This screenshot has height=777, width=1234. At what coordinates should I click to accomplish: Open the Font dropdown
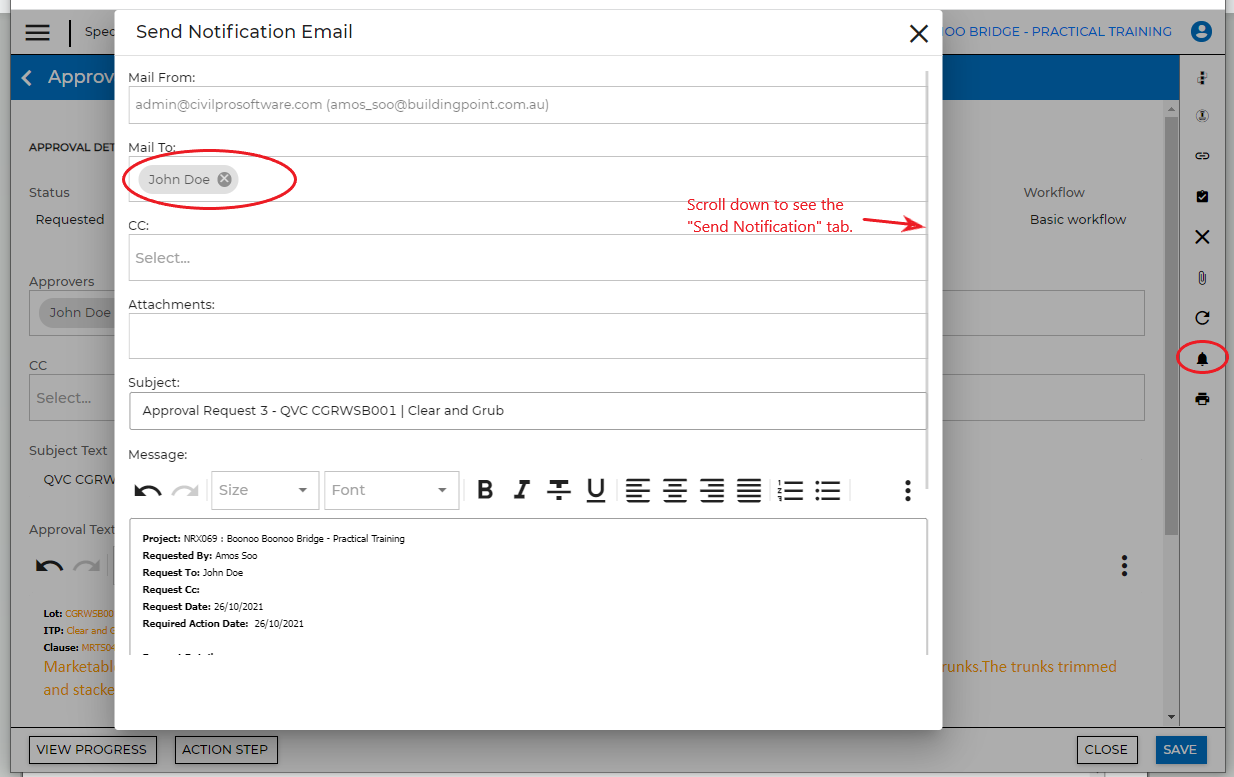pos(391,490)
